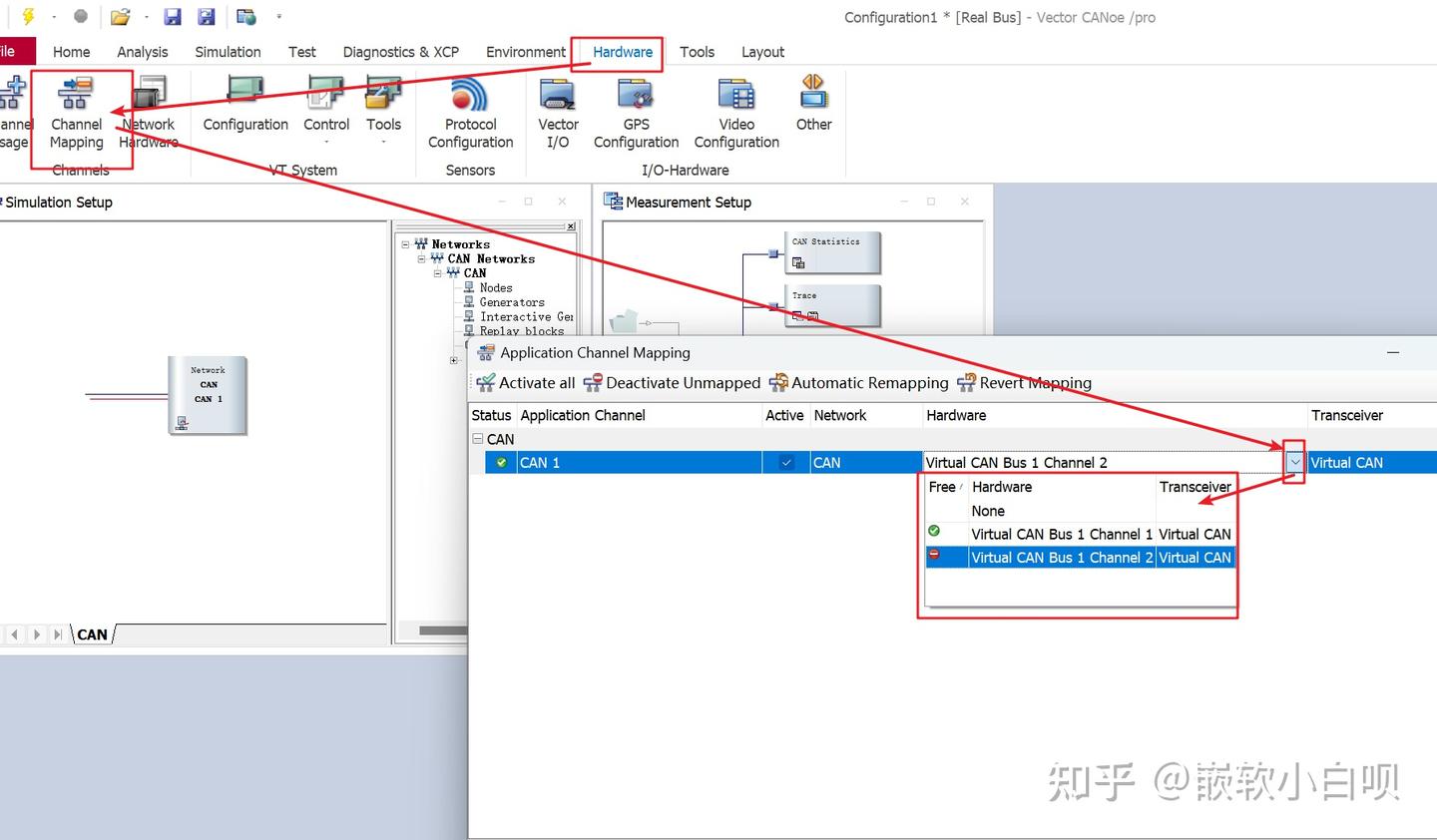Open Vector I/O hardware settings

(558, 113)
